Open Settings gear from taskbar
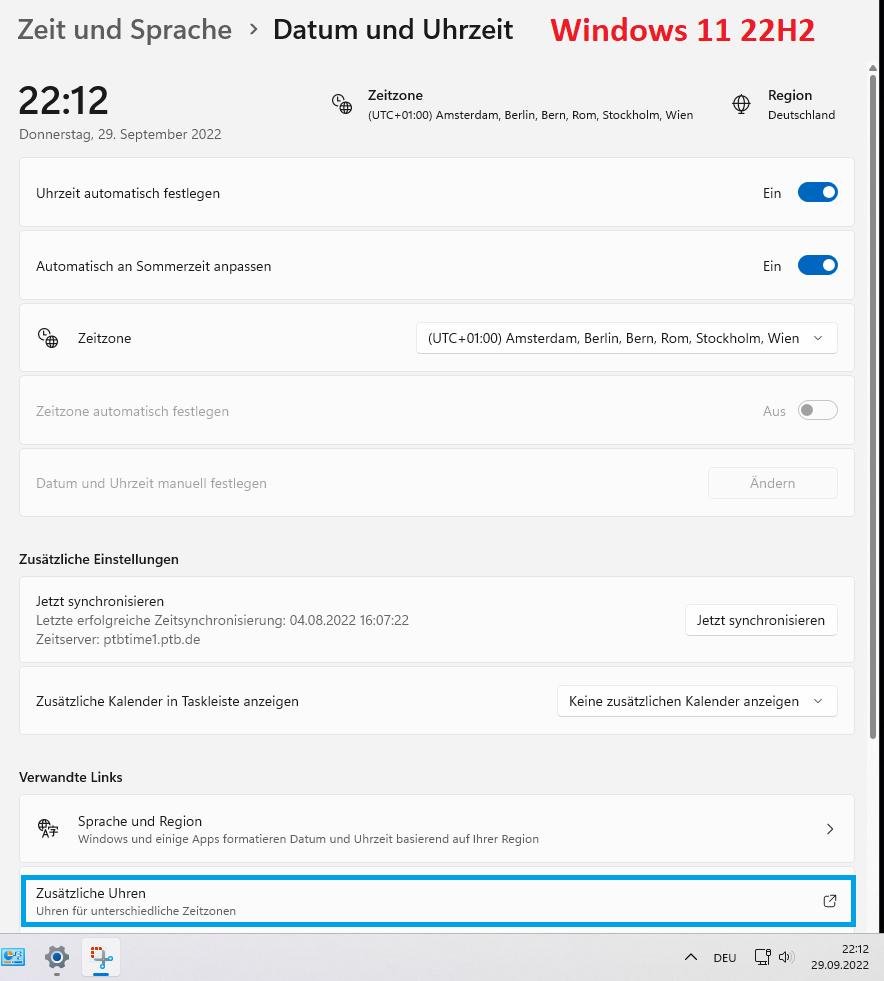Screen dimensions: 884x981 [x=56, y=957]
